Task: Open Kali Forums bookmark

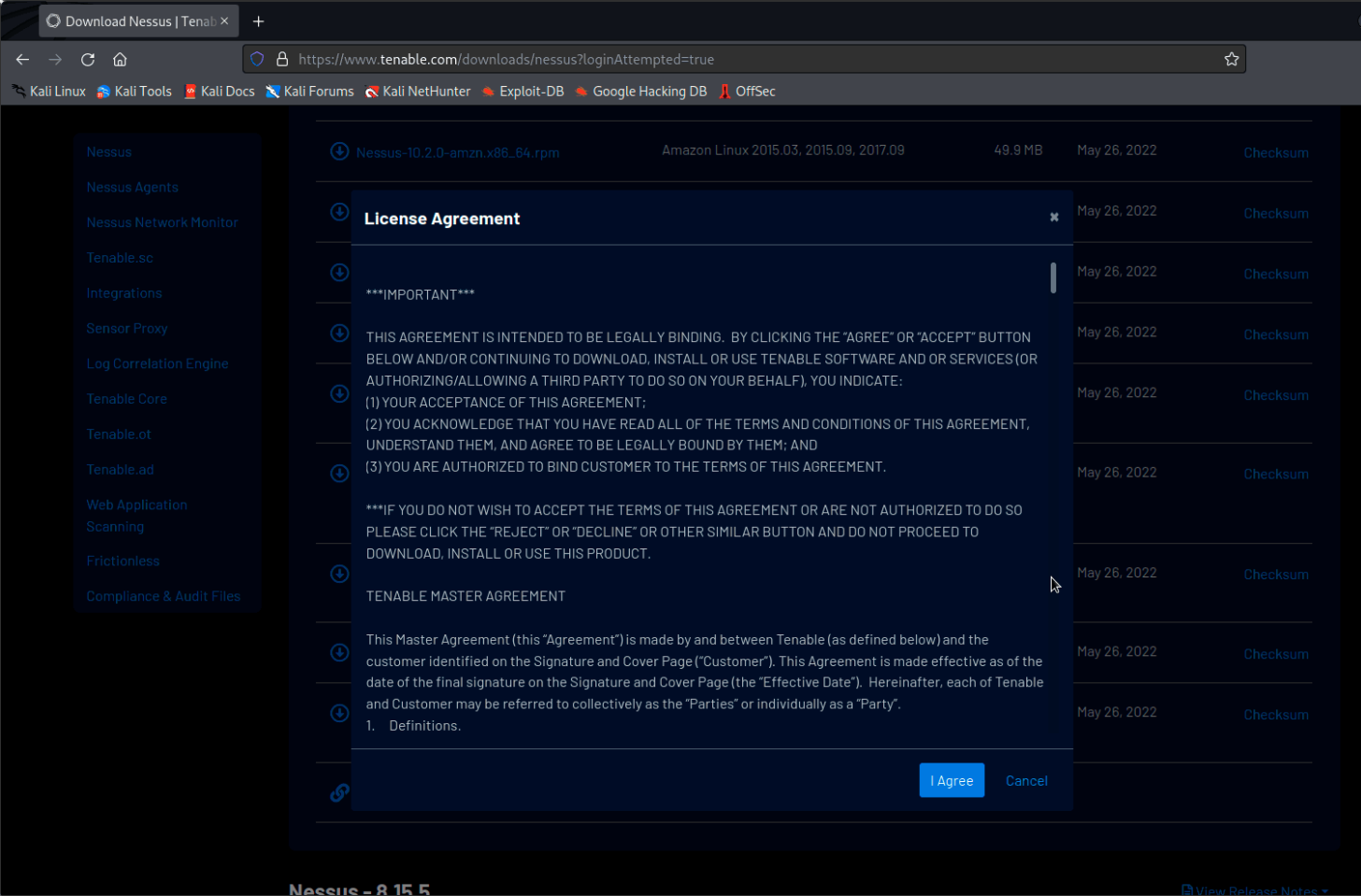Action: coord(309,91)
